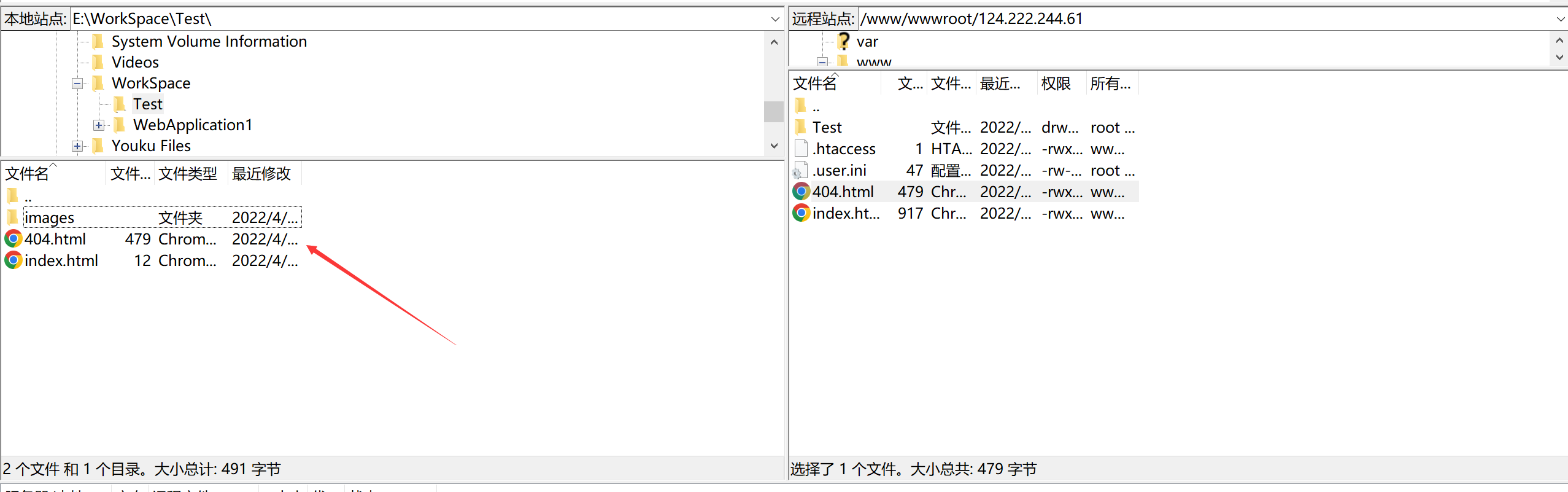The width and height of the screenshot is (1568, 492).
Task: Sort local files by 文件类型 column
Action: coord(191,174)
